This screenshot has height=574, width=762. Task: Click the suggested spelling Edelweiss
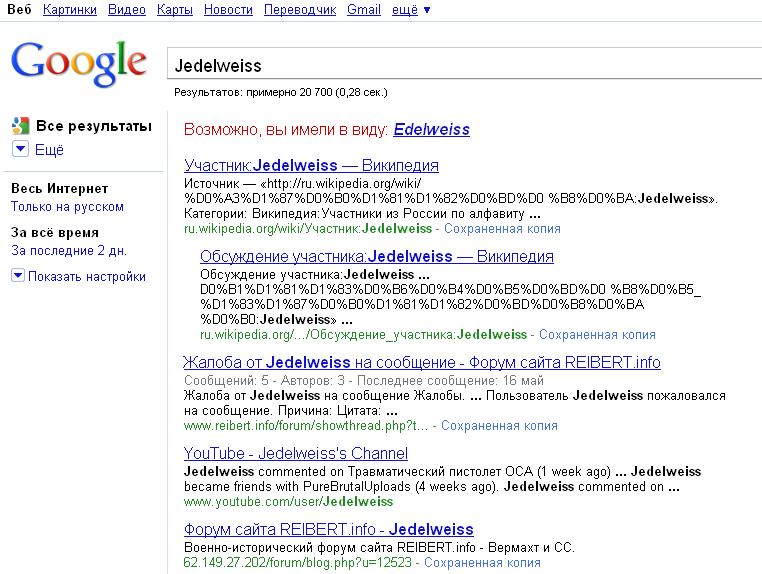click(432, 129)
